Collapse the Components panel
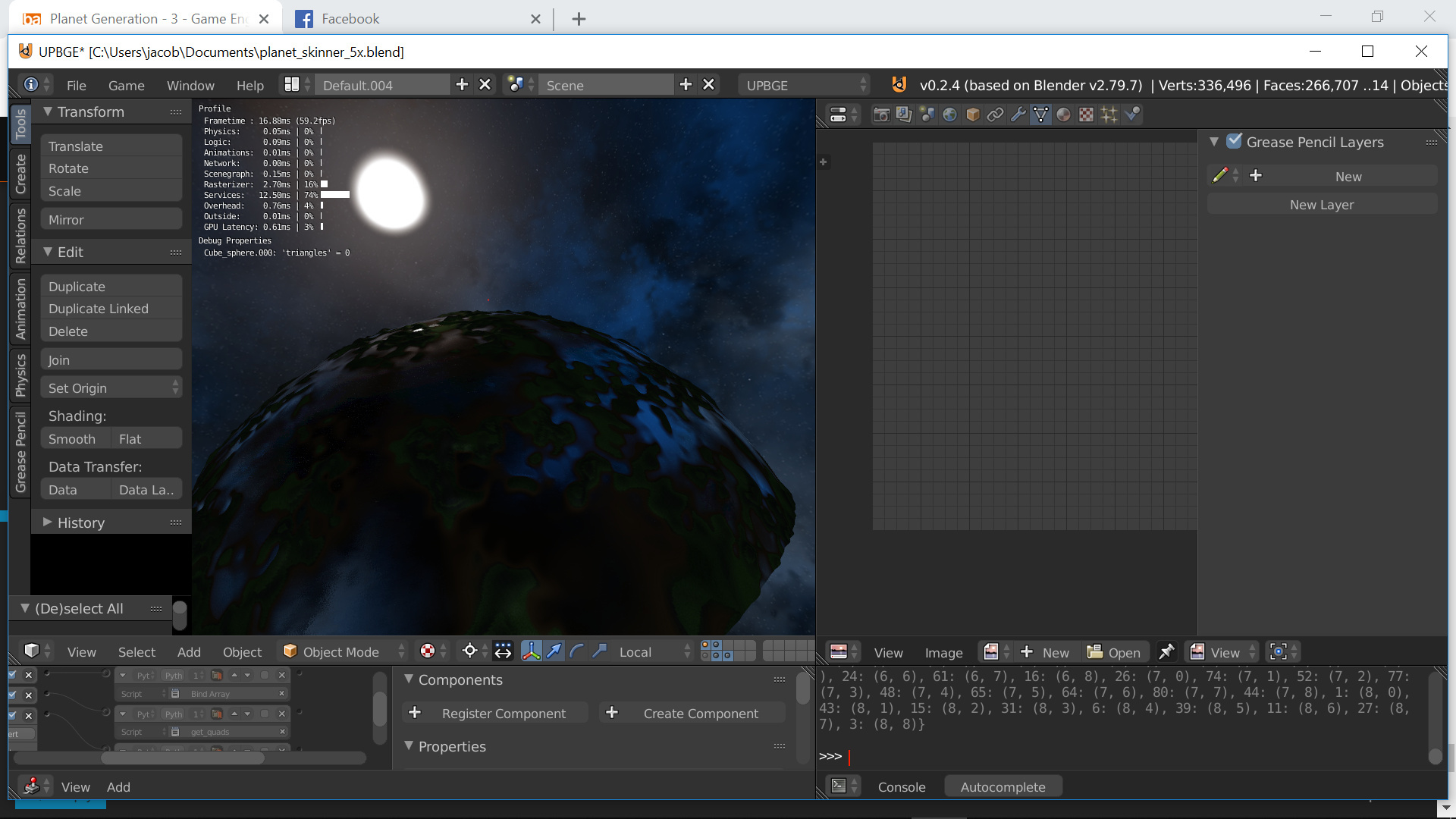The width and height of the screenshot is (1456, 819). (x=409, y=679)
